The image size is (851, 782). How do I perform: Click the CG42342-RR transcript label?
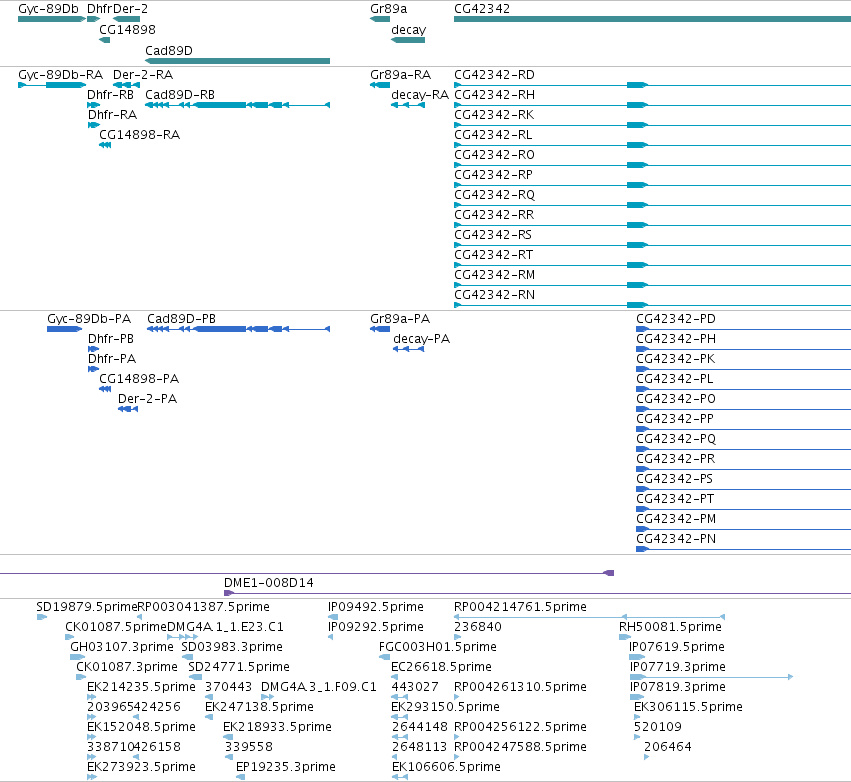[494, 214]
